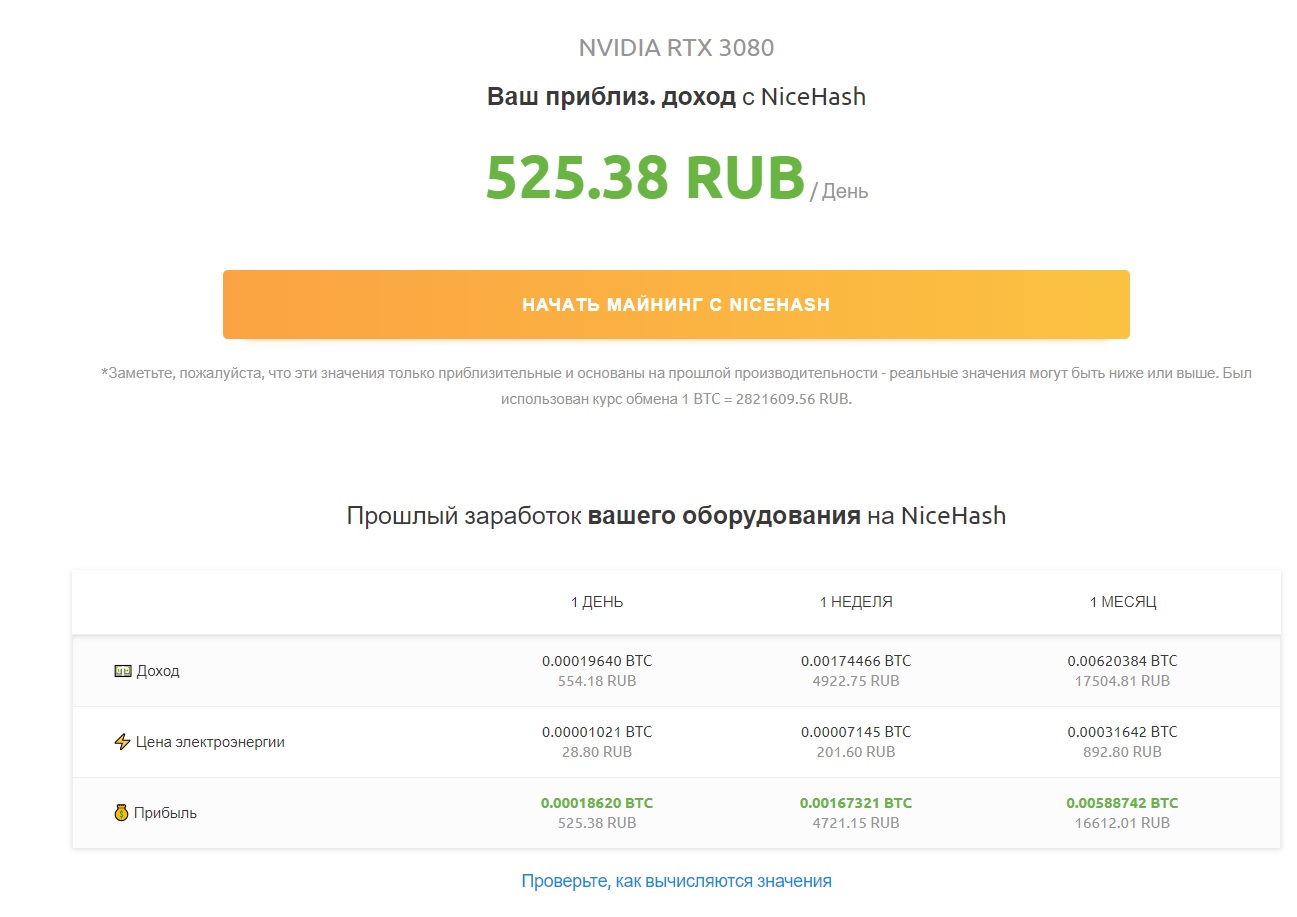1297x917 pixels.
Task: Select the green 0.00018620 BTC profit
Action: [x=597, y=803]
